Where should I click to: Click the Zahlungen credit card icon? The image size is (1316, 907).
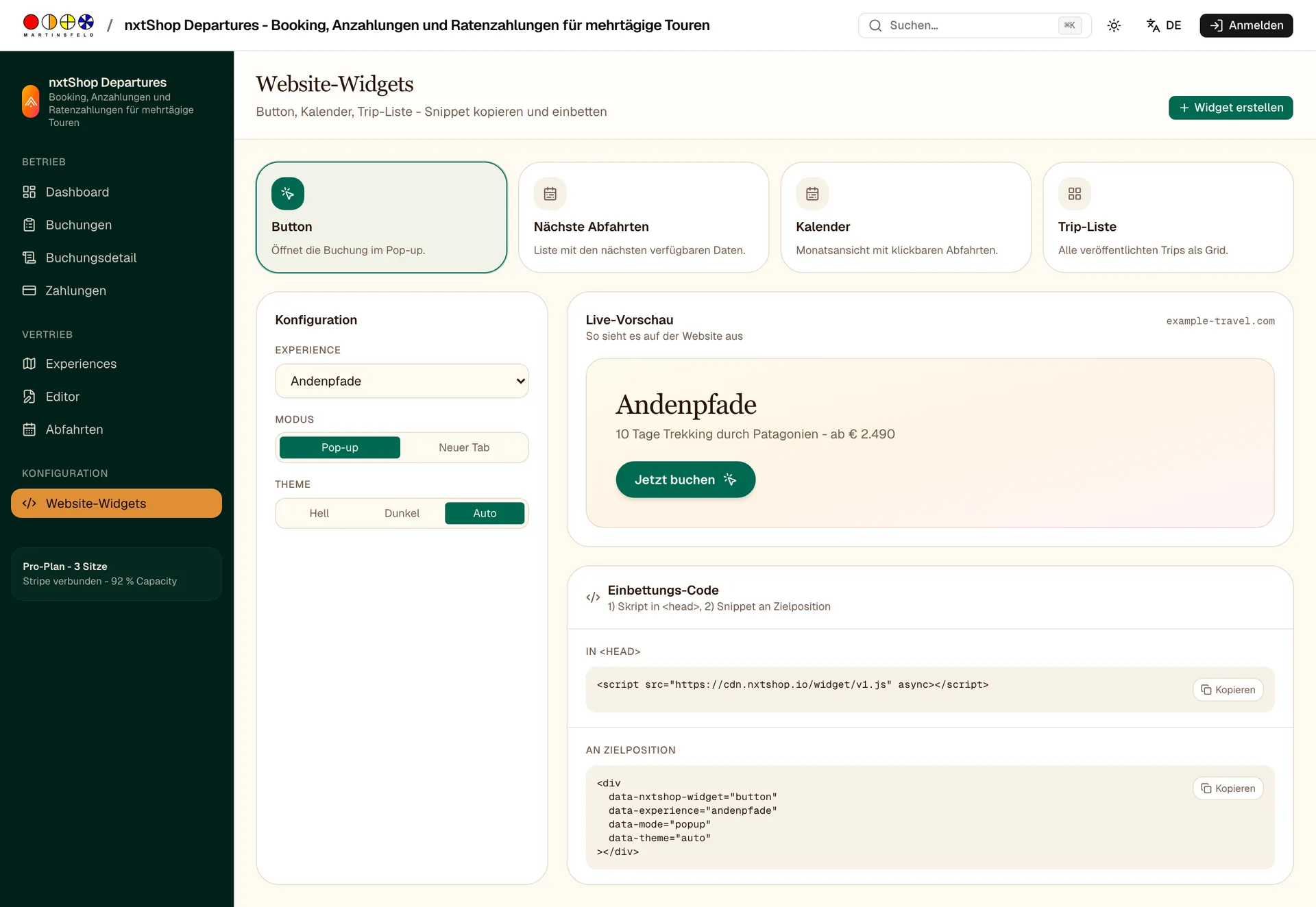29,290
